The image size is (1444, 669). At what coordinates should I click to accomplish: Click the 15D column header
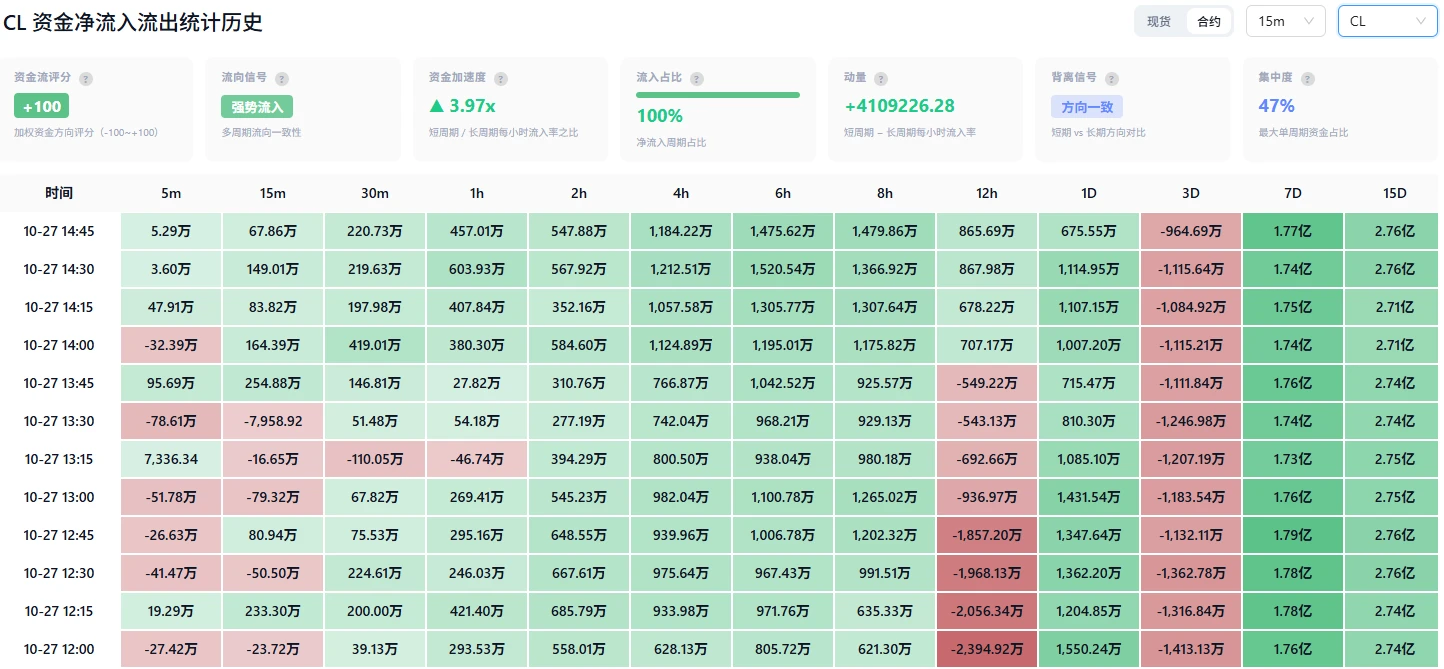click(1394, 193)
